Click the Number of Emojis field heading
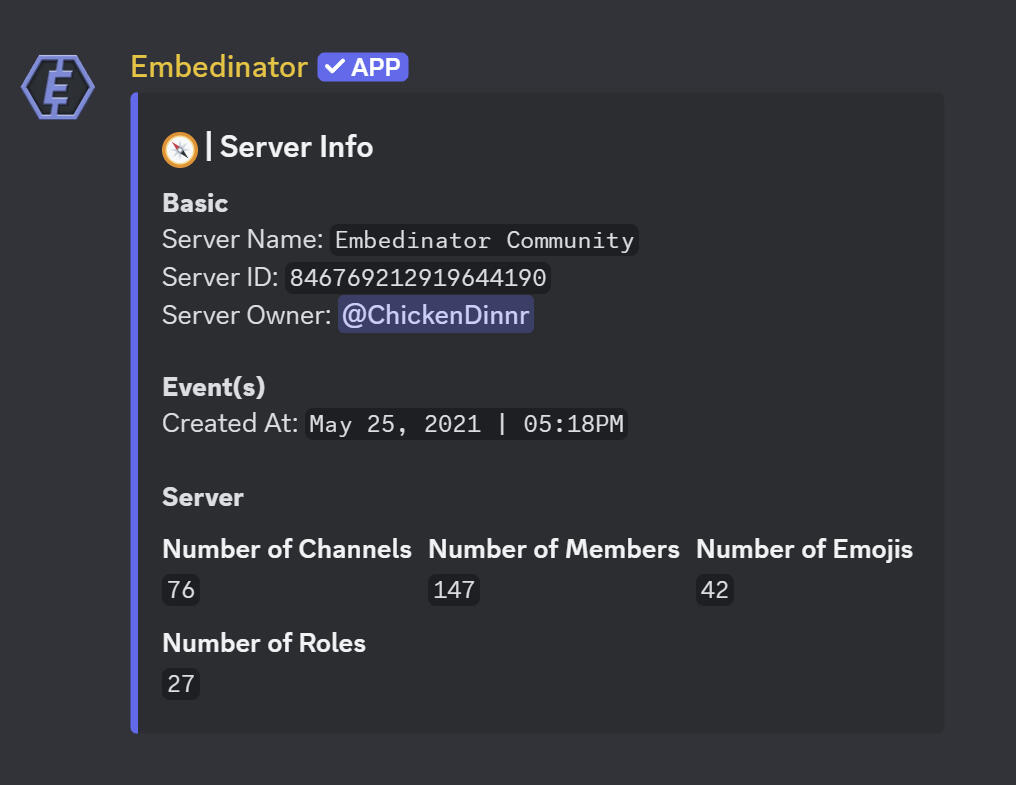This screenshot has width=1016, height=785. click(x=804, y=549)
